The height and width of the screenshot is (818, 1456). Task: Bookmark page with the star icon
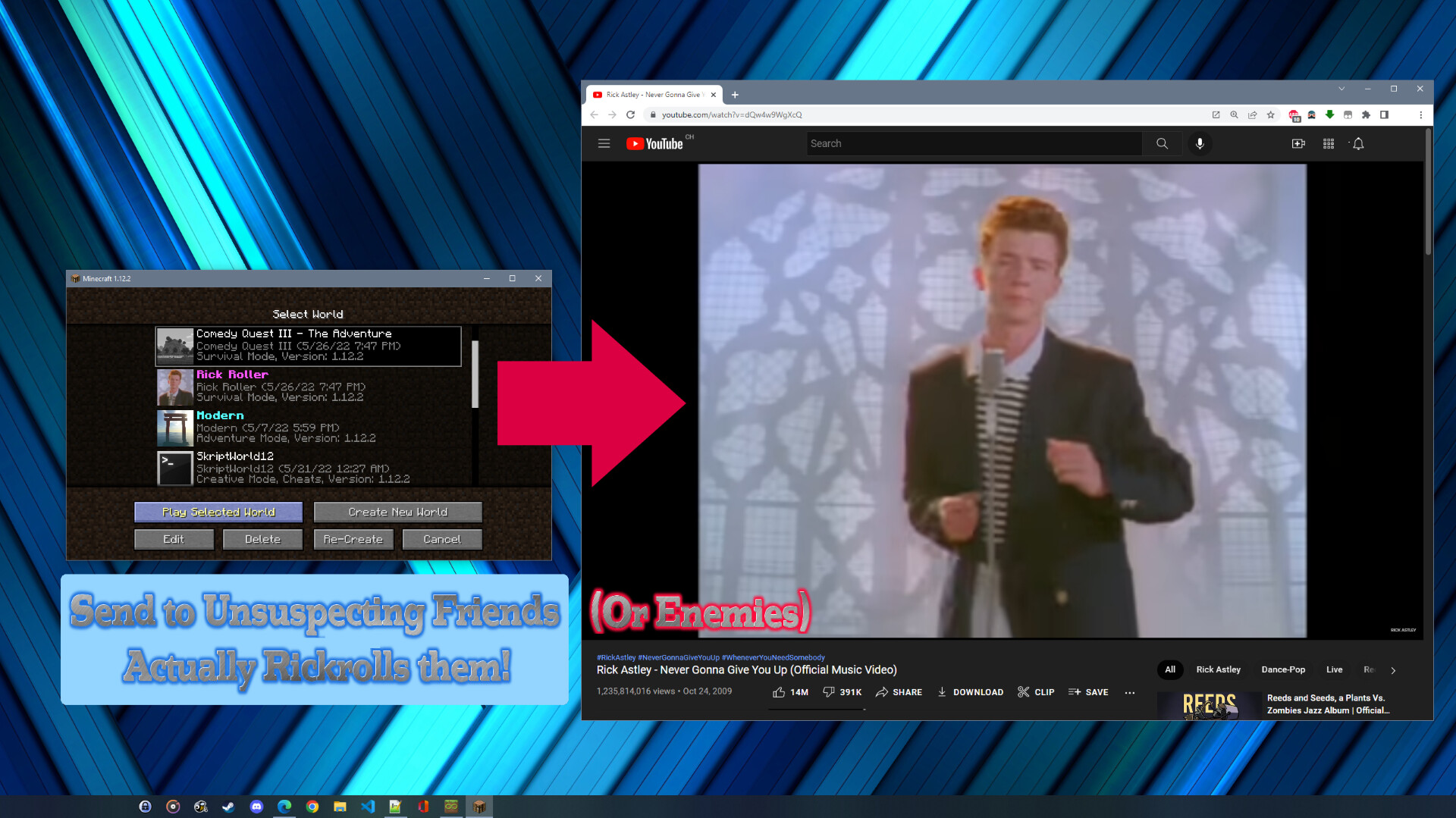(1271, 115)
